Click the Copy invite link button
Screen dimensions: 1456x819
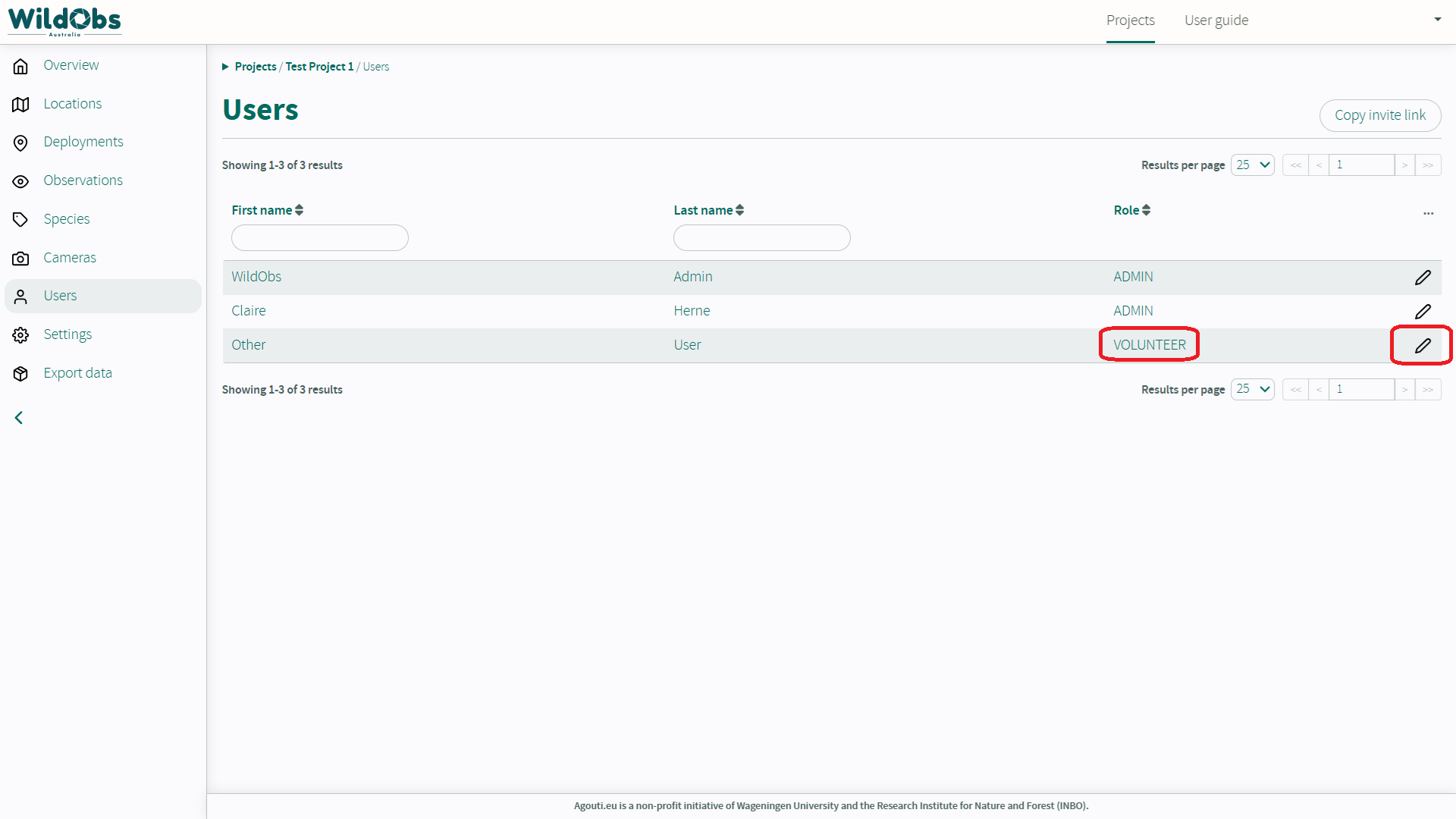point(1380,115)
